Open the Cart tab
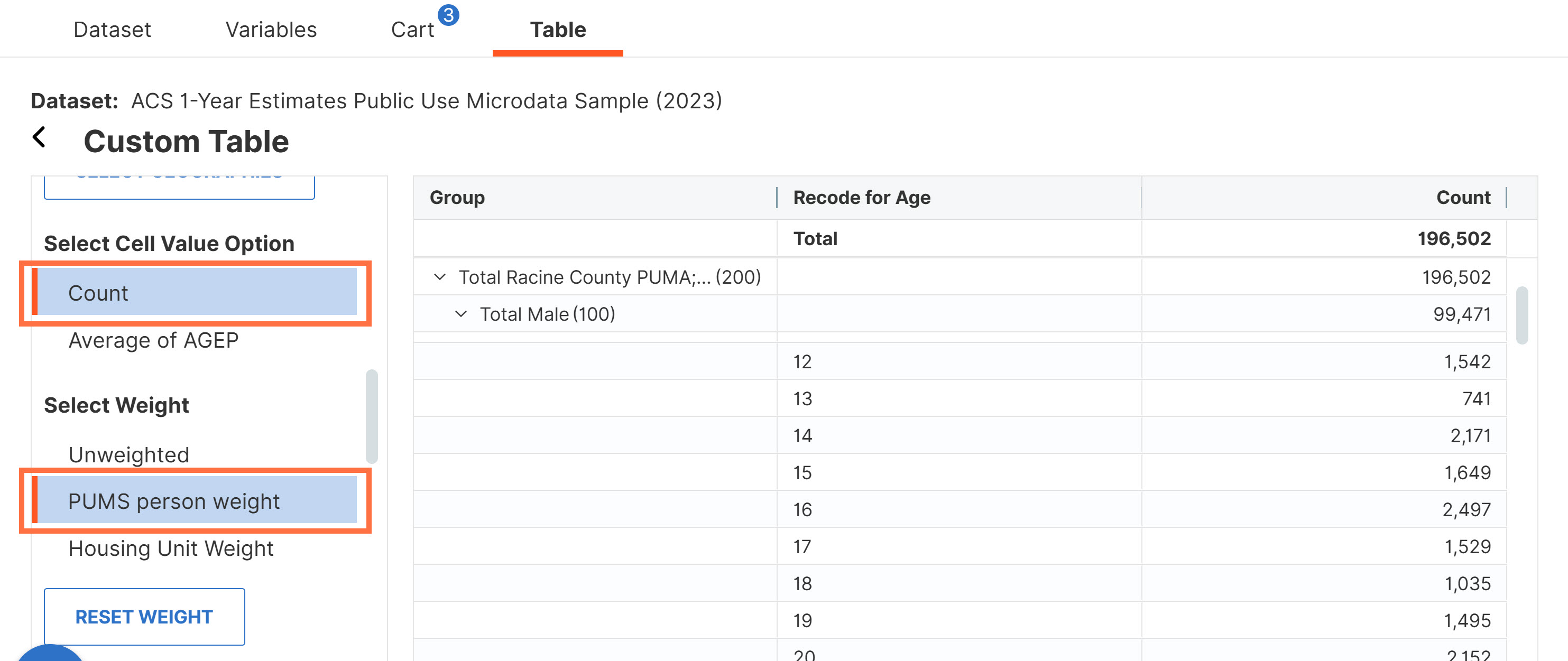This screenshot has height=661, width=1568. pos(412,29)
